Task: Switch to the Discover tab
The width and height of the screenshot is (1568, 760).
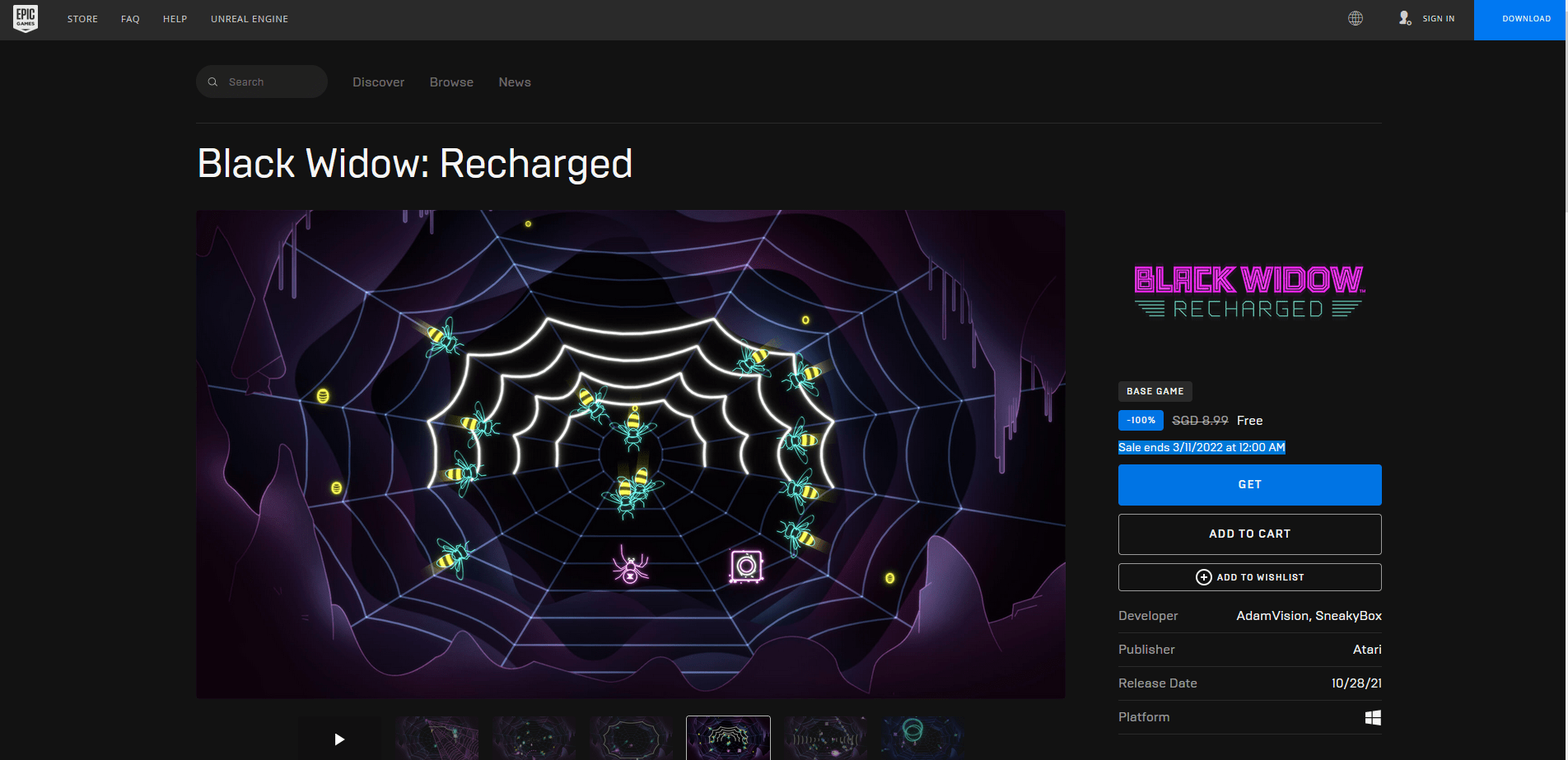Action: (x=379, y=82)
